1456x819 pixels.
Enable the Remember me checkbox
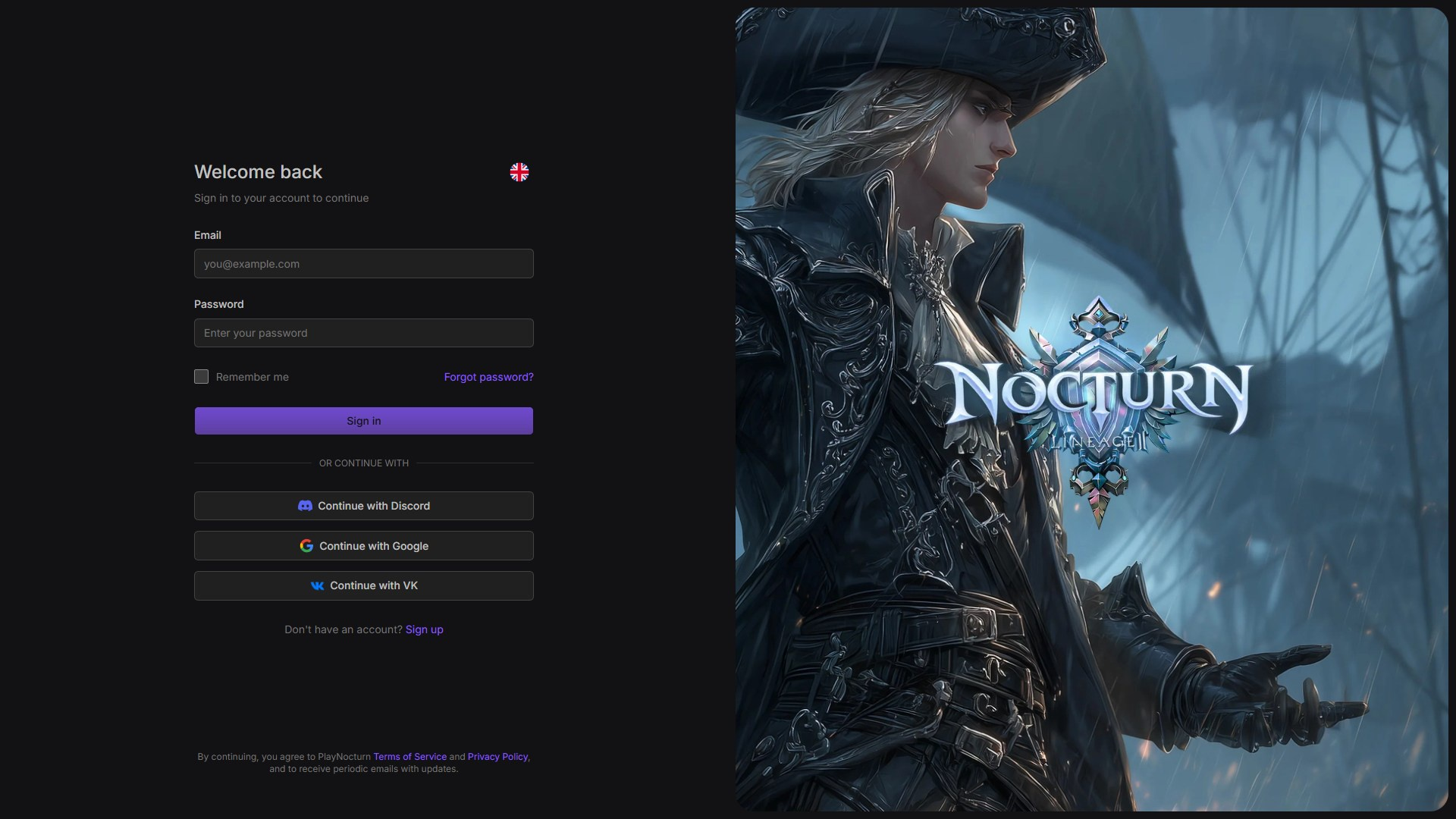tap(201, 377)
